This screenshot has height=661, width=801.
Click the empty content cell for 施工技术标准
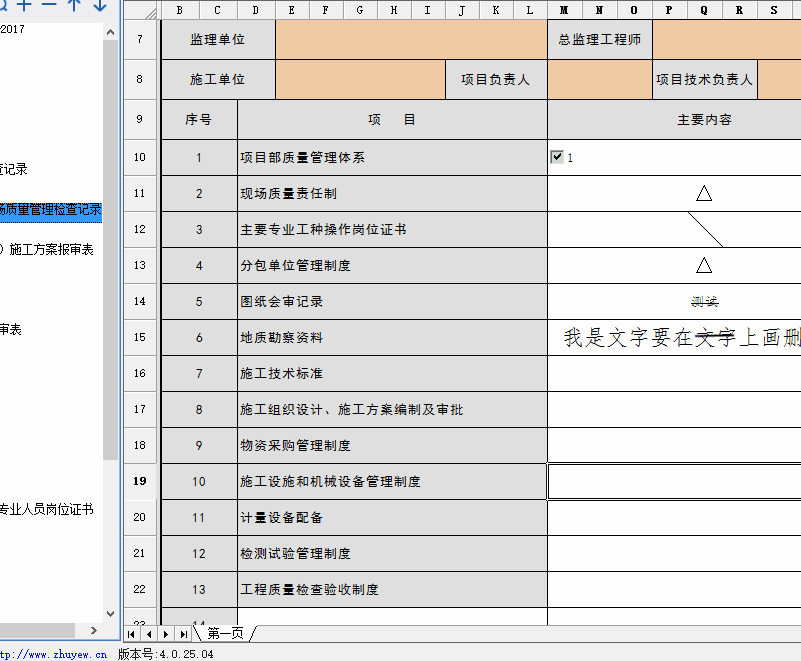point(673,373)
